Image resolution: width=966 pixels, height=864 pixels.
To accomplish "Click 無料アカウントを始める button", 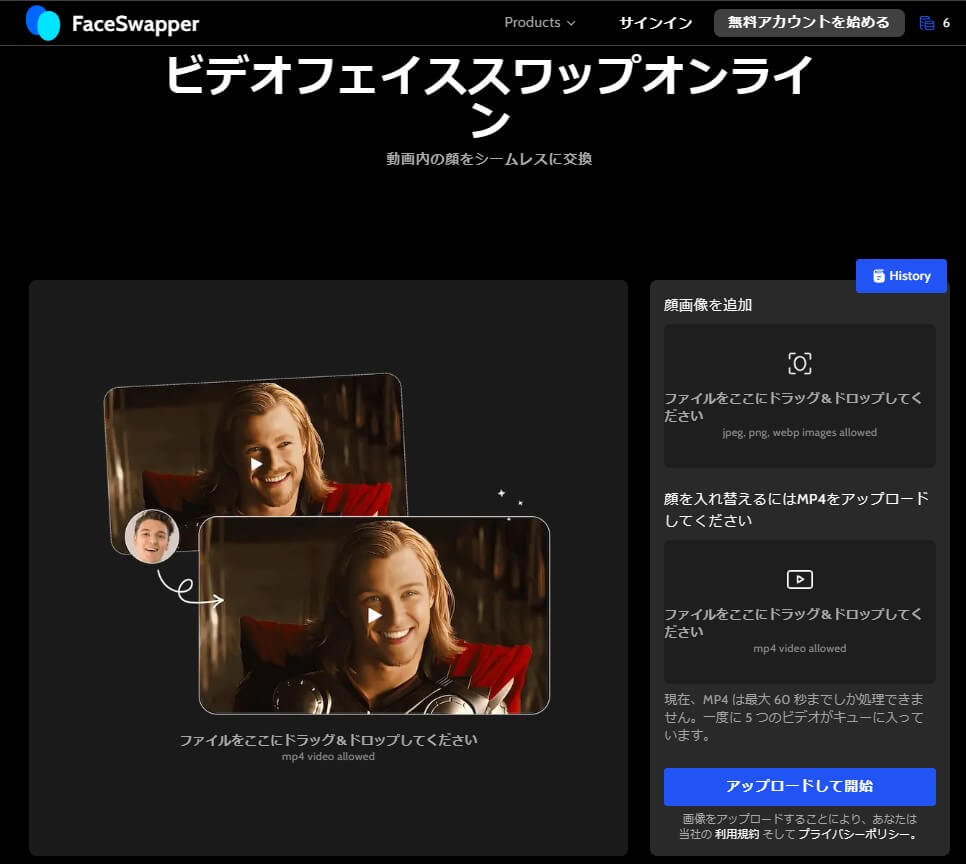I will 809,23.
